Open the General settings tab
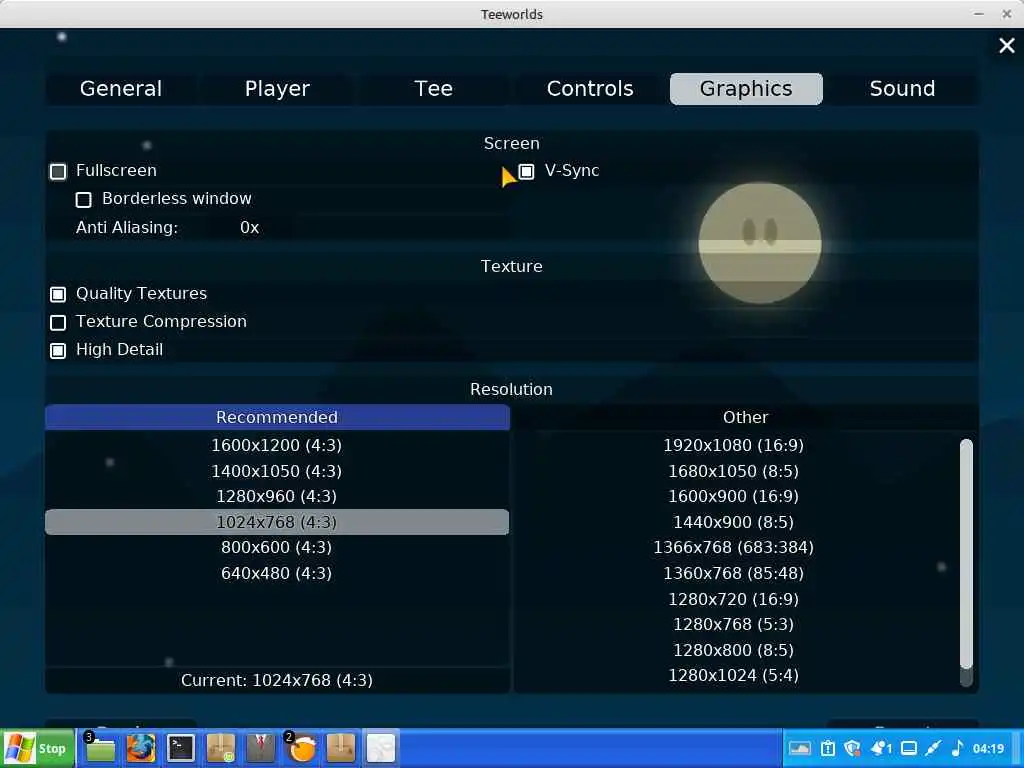The width and height of the screenshot is (1024, 768). pyautogui.click(x=121, y=89)
